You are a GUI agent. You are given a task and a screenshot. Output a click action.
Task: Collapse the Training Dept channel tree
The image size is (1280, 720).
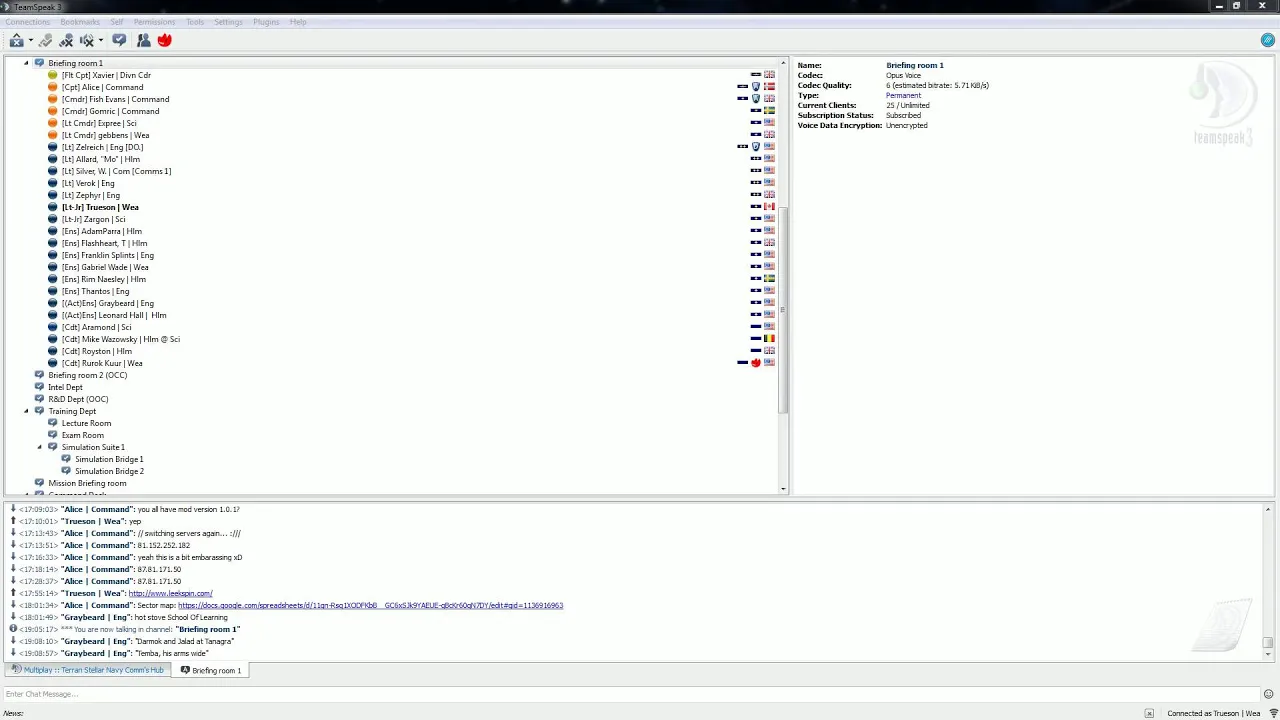27,411
